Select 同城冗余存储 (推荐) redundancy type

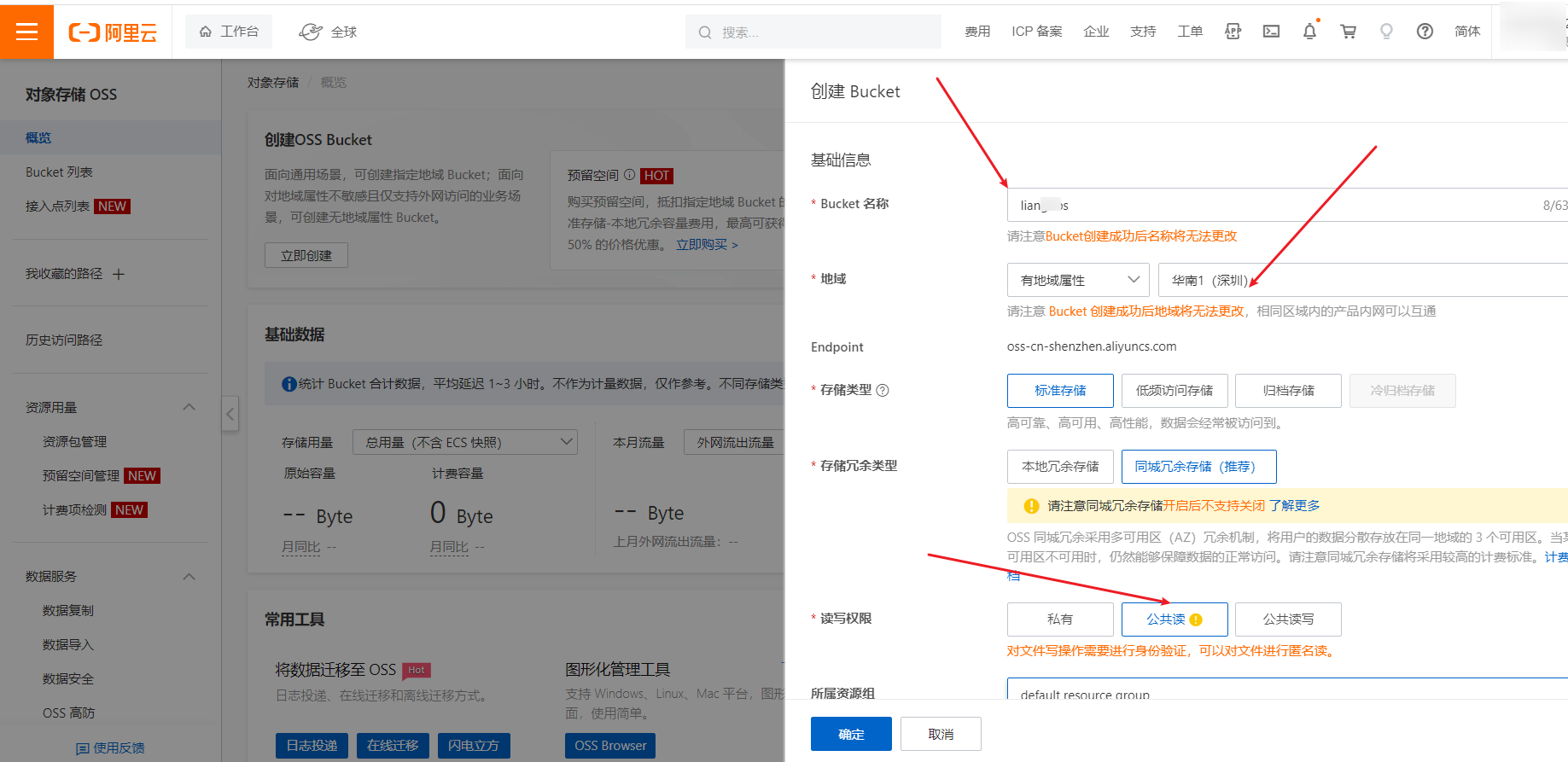point(1199,467)
